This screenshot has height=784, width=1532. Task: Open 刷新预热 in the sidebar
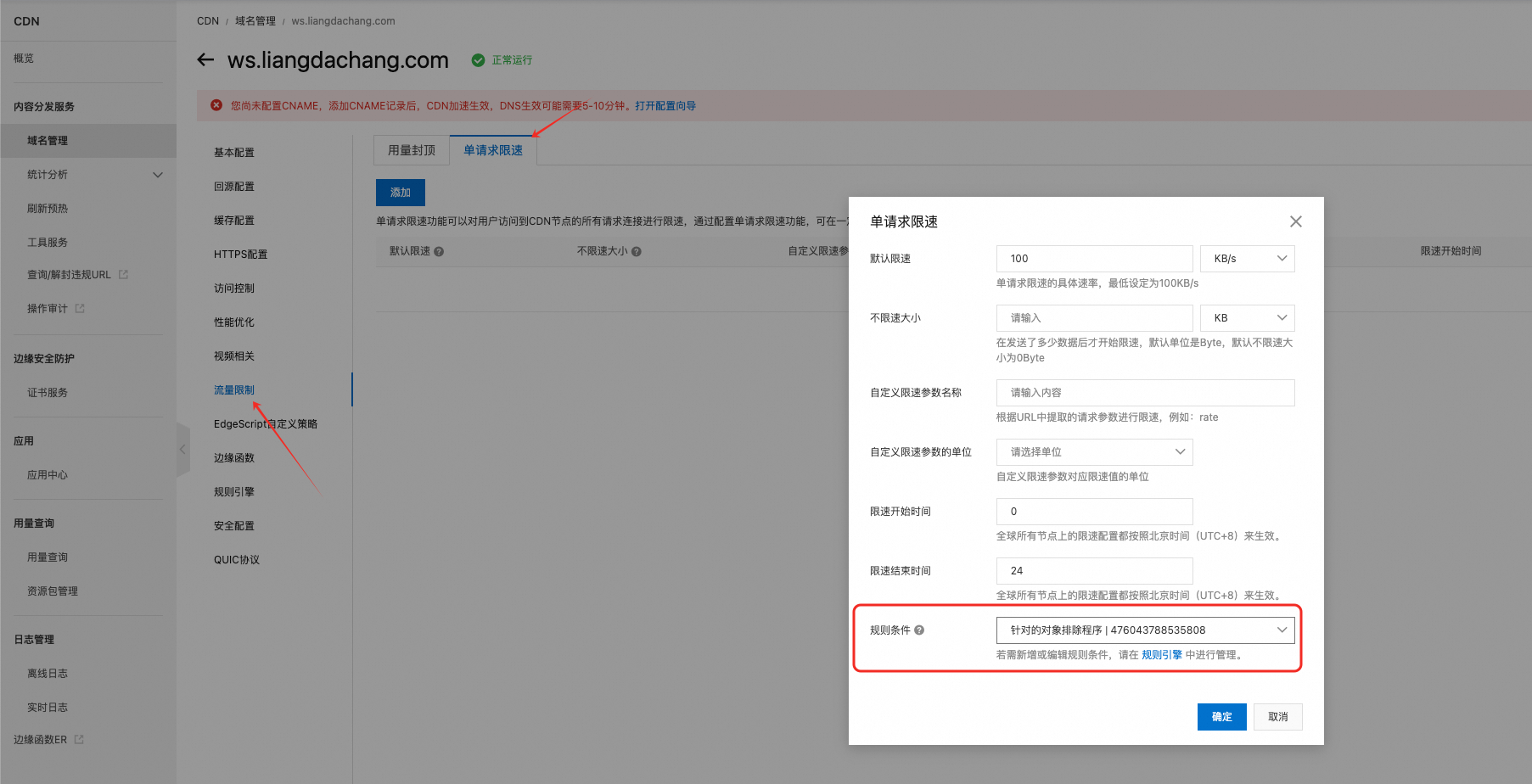point(48,209)
